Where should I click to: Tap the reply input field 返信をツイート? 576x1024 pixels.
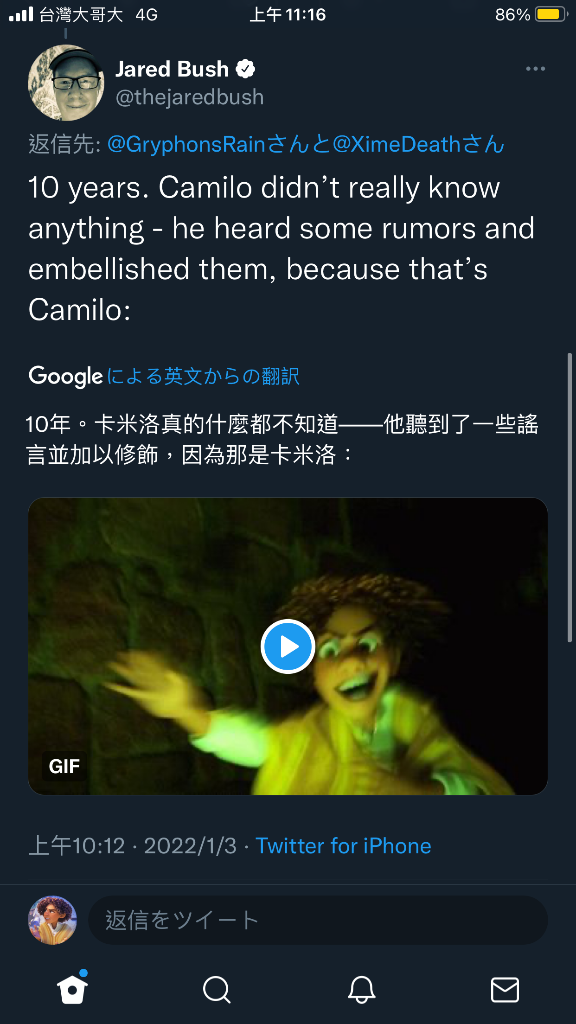click(x=318, y=920)
